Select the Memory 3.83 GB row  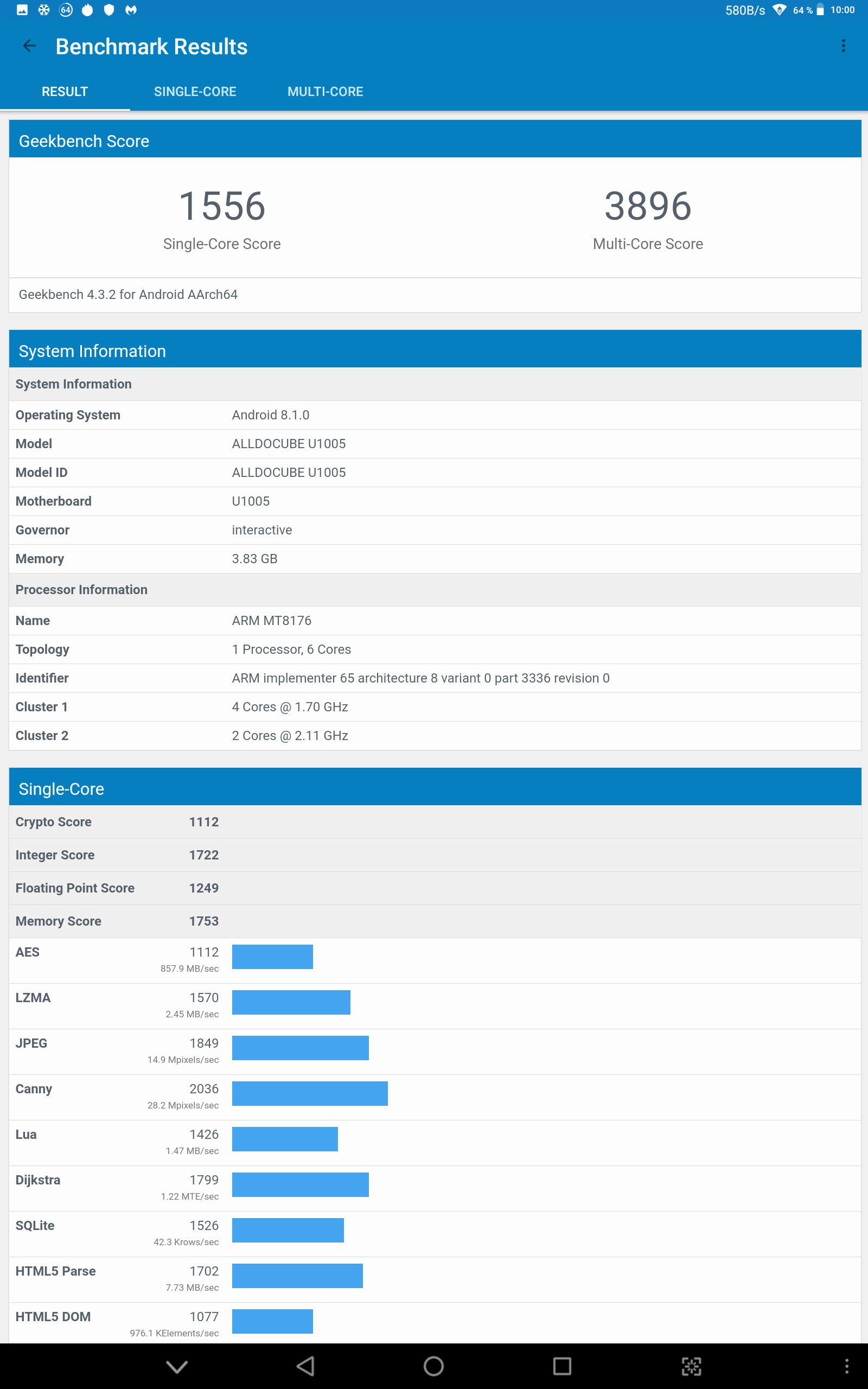coord(435,558)
